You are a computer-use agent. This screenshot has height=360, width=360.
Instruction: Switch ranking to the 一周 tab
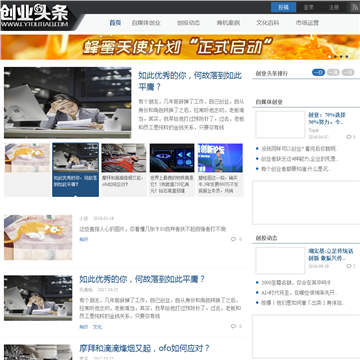tap(333, 72)
